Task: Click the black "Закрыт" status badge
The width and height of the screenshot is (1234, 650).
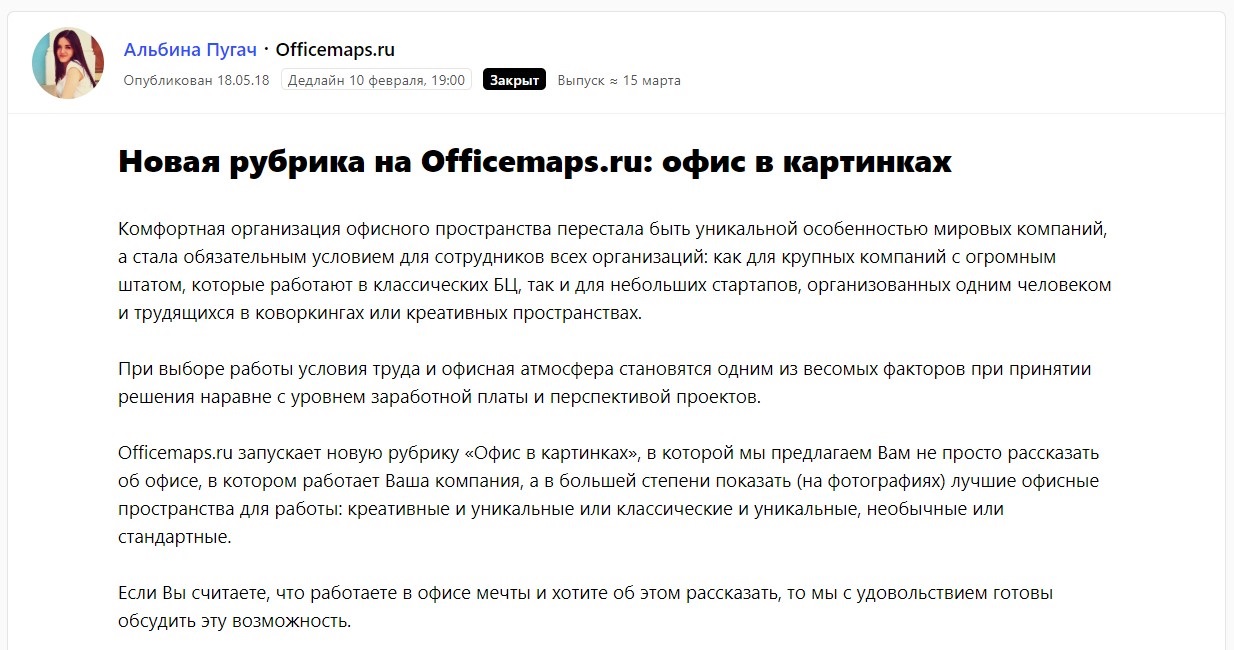Action: (514, 80)
